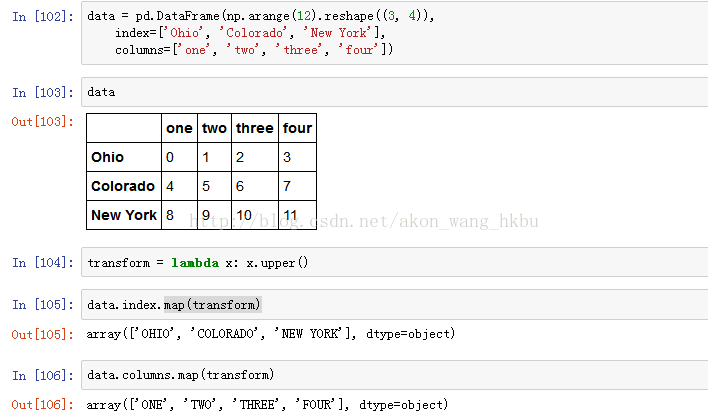
Task: Click the highlighted map(transform) text in In [105]
Action: [212, 305]
